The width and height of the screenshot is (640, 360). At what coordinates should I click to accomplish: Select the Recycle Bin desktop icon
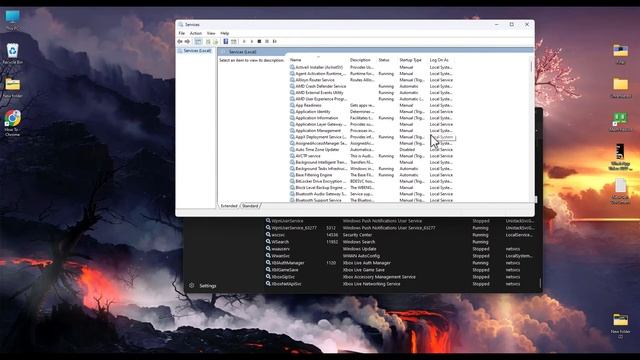13,53
